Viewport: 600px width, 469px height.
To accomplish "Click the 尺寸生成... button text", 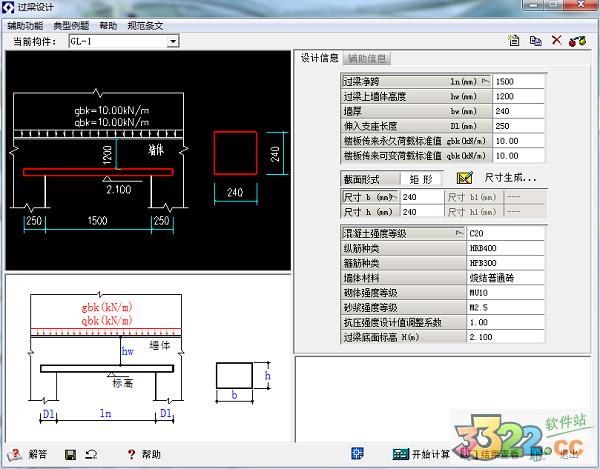I will pos(510,178).
